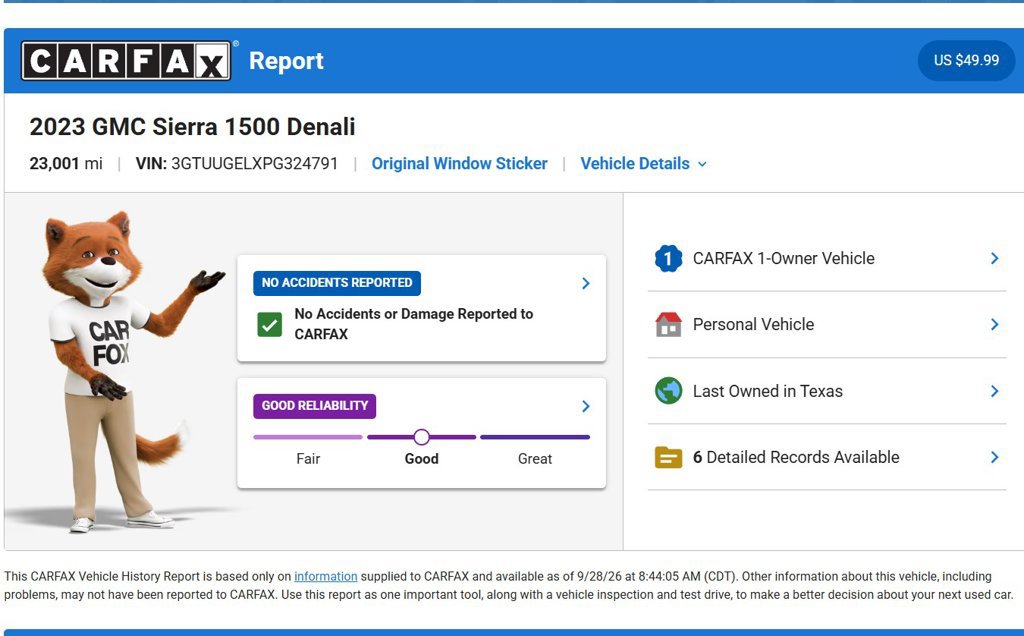Image resolution: width=1024 pixels, height=636 pixels.
Task: Click the '23,001 mi' mileage text
Action: [66, 163]
